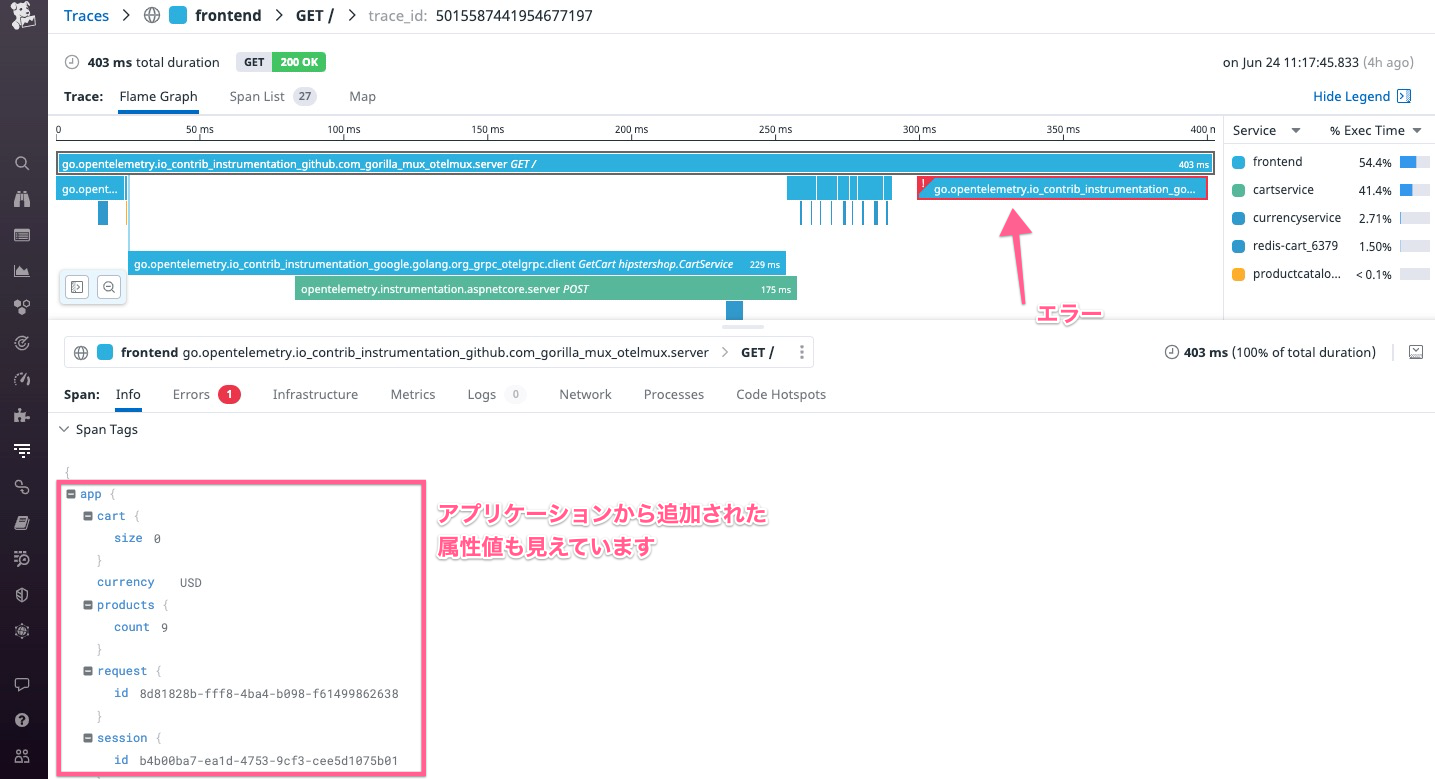Open the % Exec Time sort dropdown

(1417, 131)
